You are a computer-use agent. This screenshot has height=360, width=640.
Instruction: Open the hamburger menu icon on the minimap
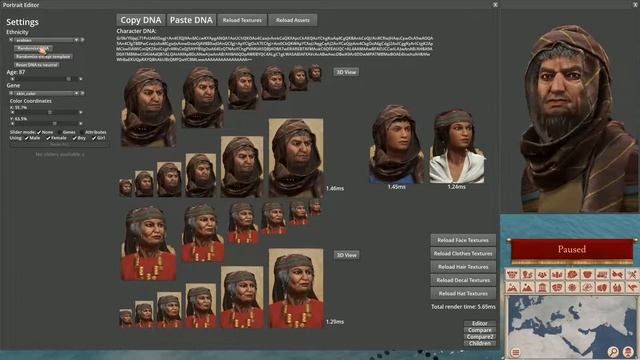[516, 352]
